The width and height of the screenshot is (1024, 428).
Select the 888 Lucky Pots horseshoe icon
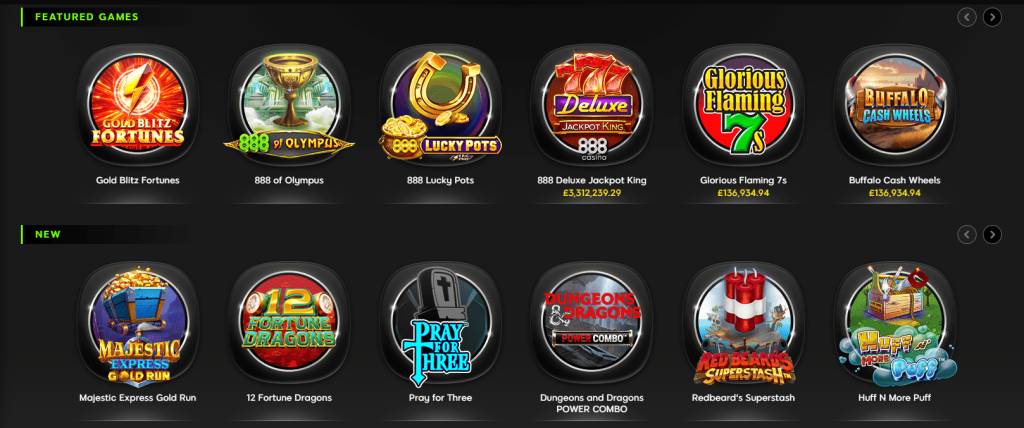pos(441,105)
